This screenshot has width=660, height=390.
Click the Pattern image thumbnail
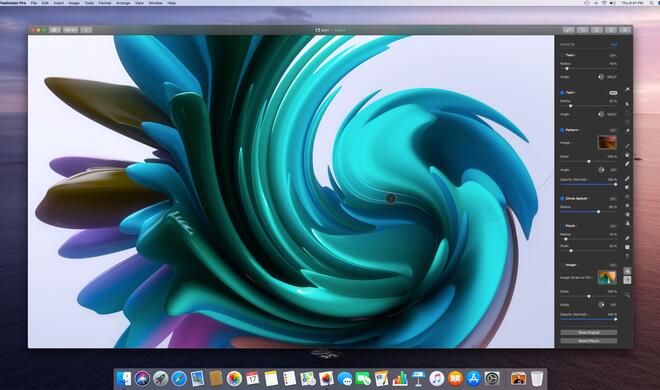coord(607,143)
